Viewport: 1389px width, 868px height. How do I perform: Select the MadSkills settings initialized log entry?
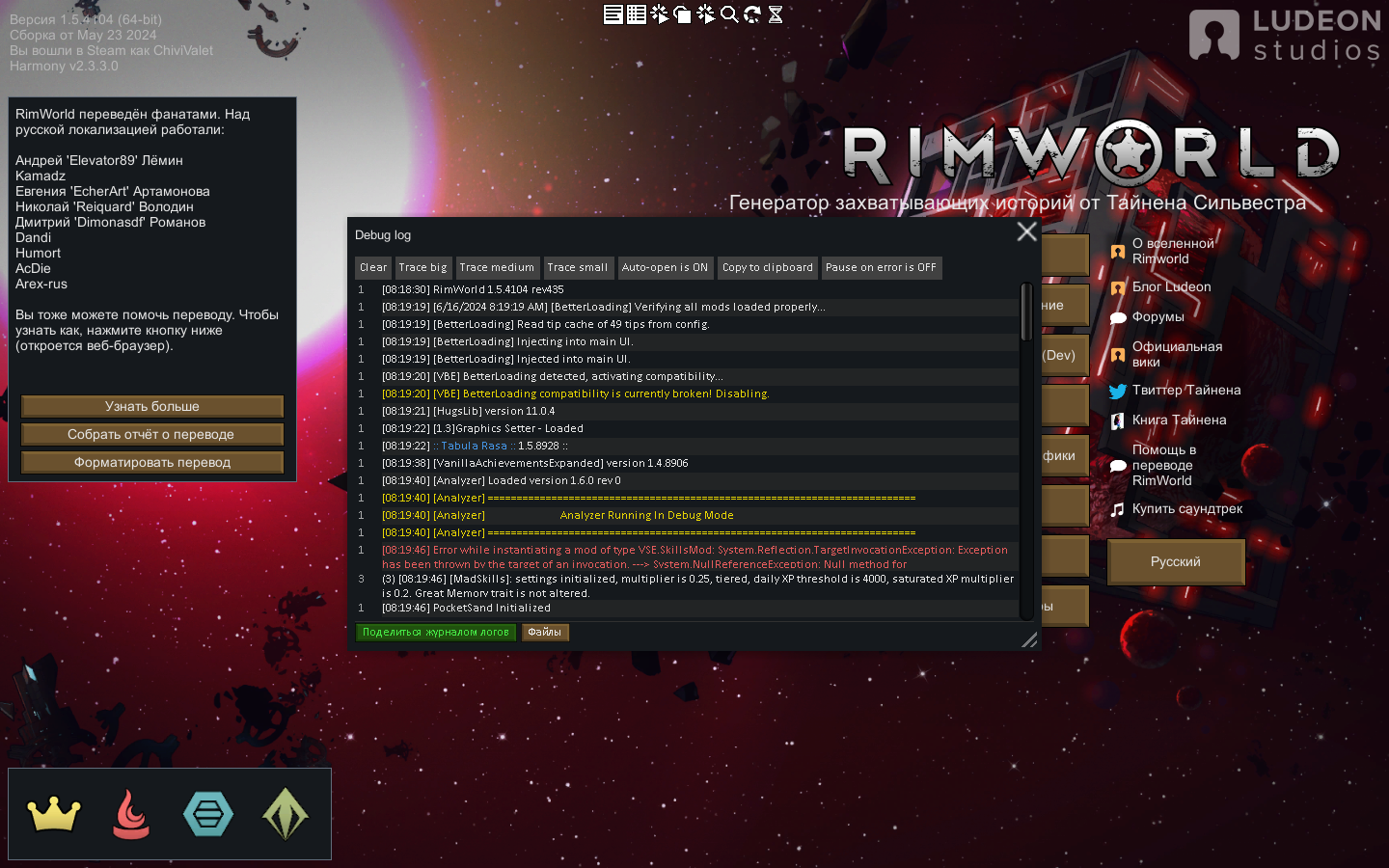[687, 586]
